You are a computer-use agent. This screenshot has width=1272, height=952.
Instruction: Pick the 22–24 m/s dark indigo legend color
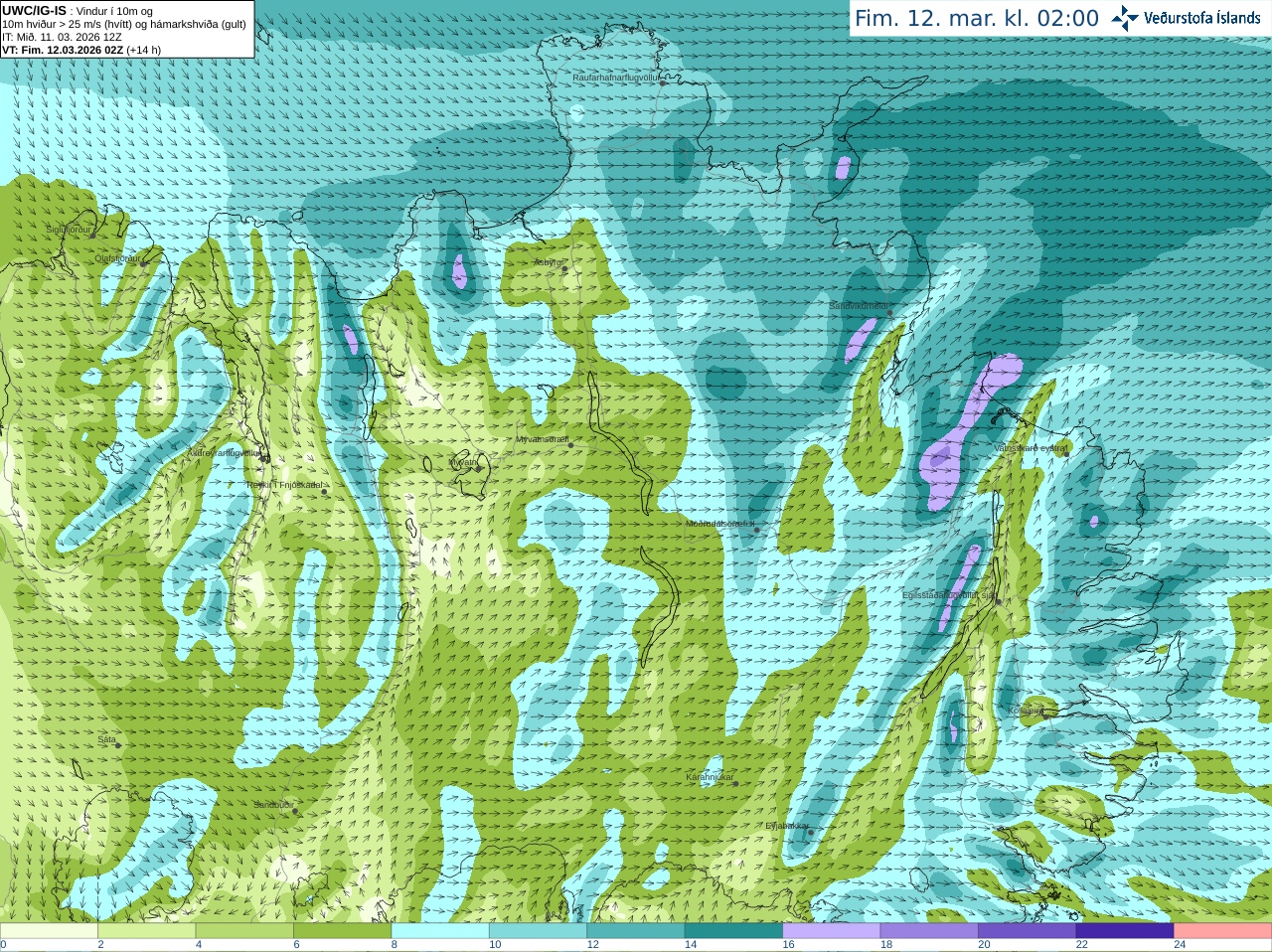pyautogui.click(x=1125, y=931)
